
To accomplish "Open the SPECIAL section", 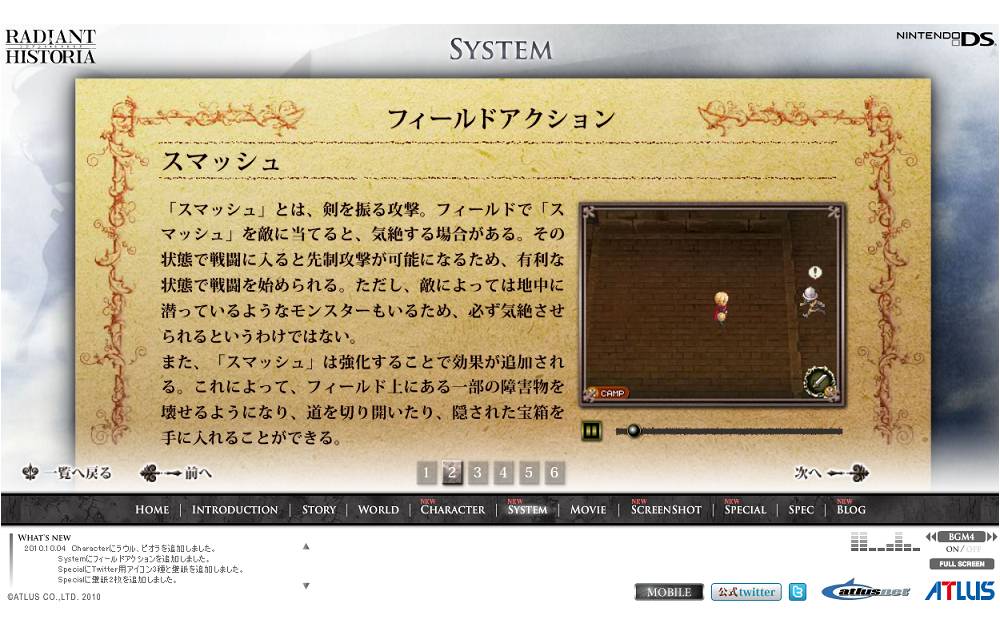I will 746,510.
